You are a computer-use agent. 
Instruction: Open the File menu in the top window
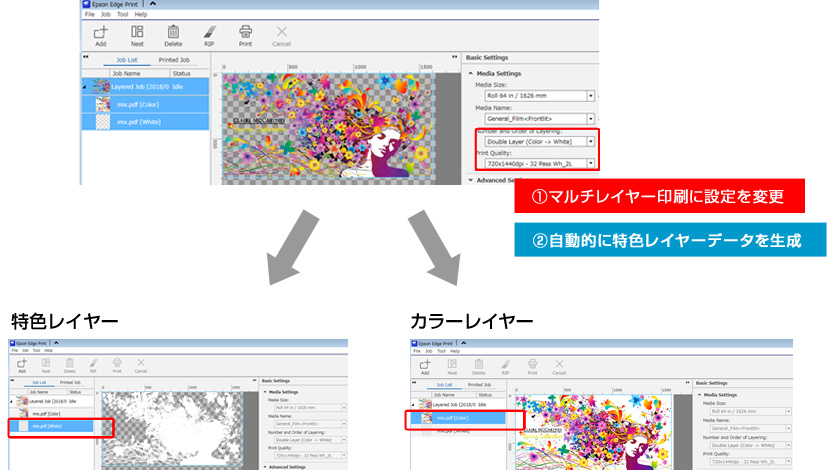(90, 14)
